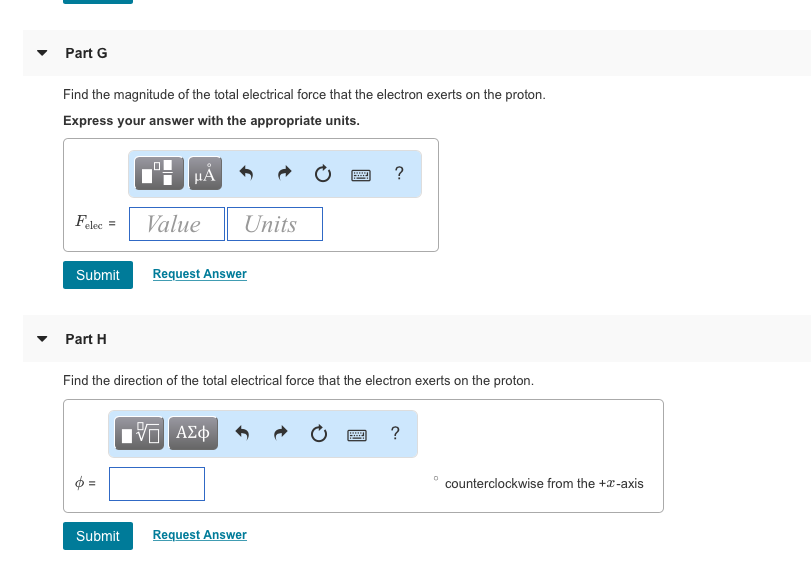811x581 pixels.
Task: Click the phi angle input field in Part H
Action: 156,484
